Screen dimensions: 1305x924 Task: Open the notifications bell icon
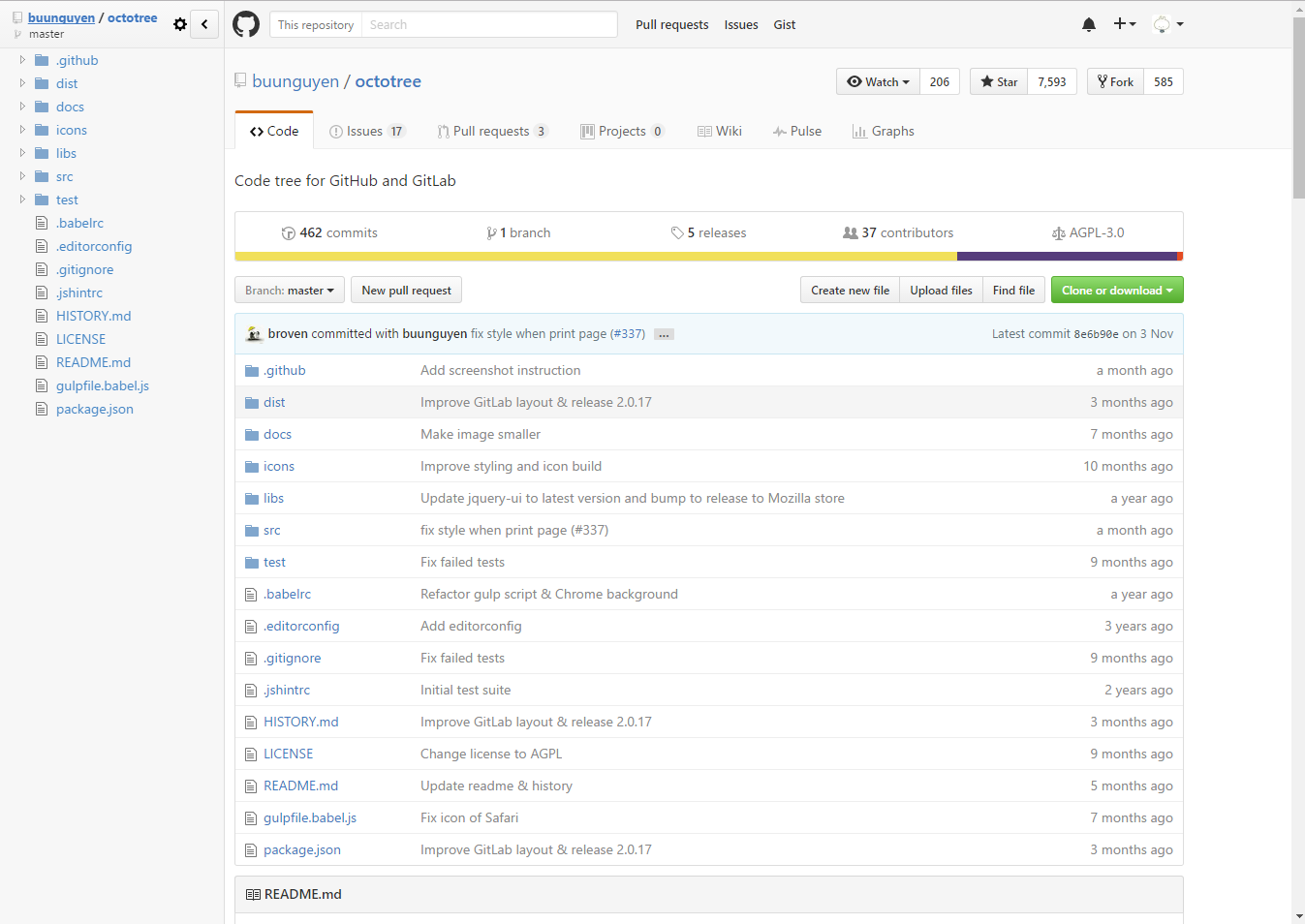pyautogui.click(x=1089, y=24)
